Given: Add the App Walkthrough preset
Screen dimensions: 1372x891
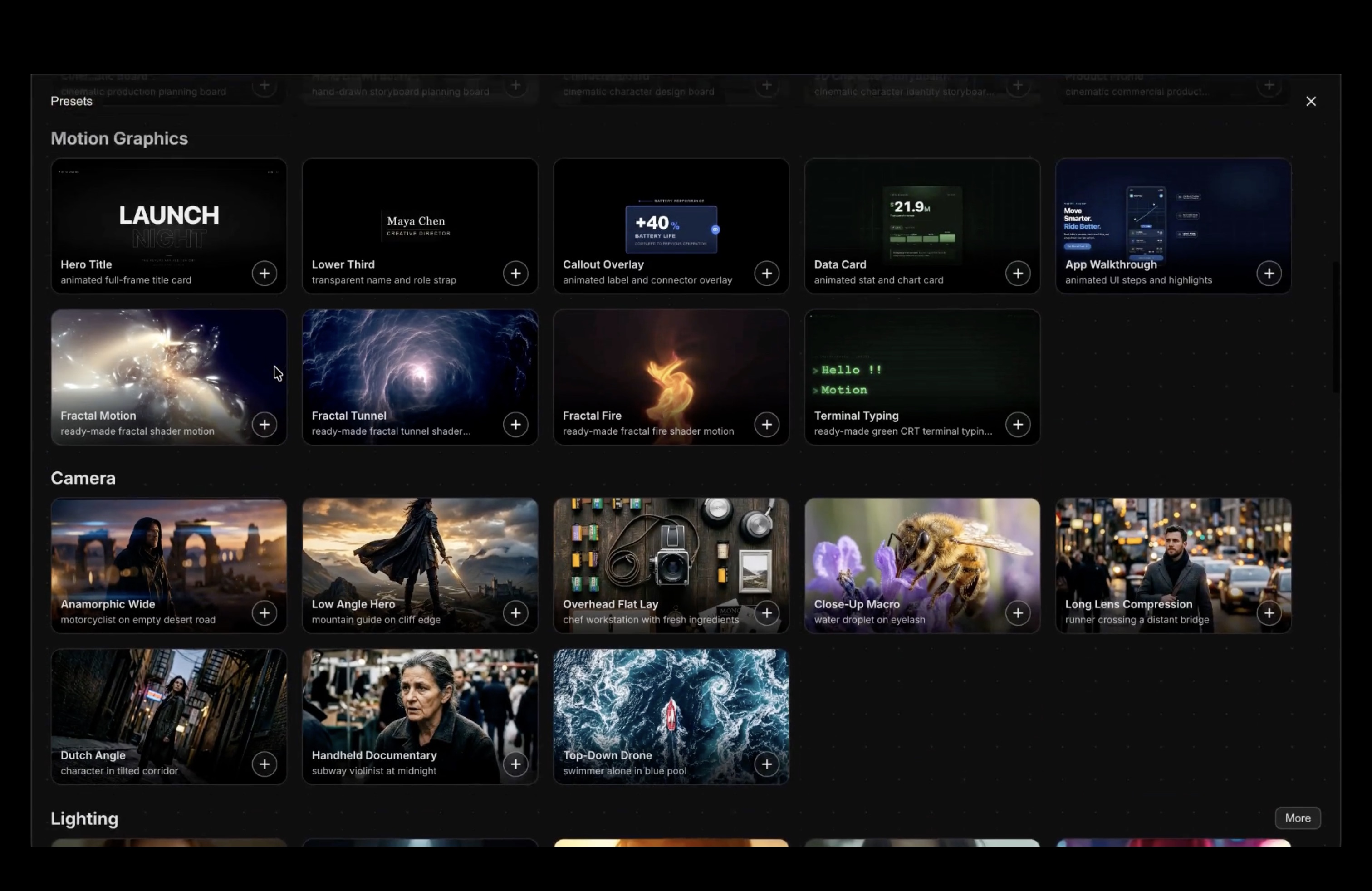Looking at the screenshot, I should click(x=1269, y=273).
